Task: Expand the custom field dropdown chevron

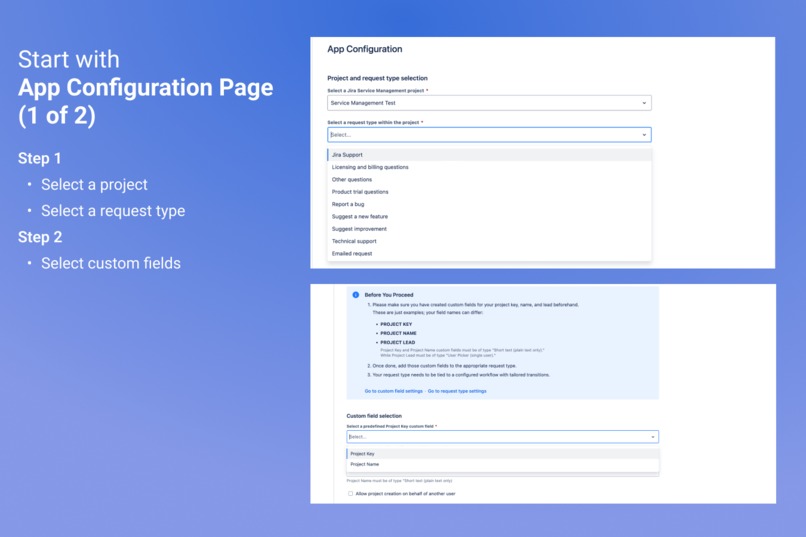Action: coord(652,437)
